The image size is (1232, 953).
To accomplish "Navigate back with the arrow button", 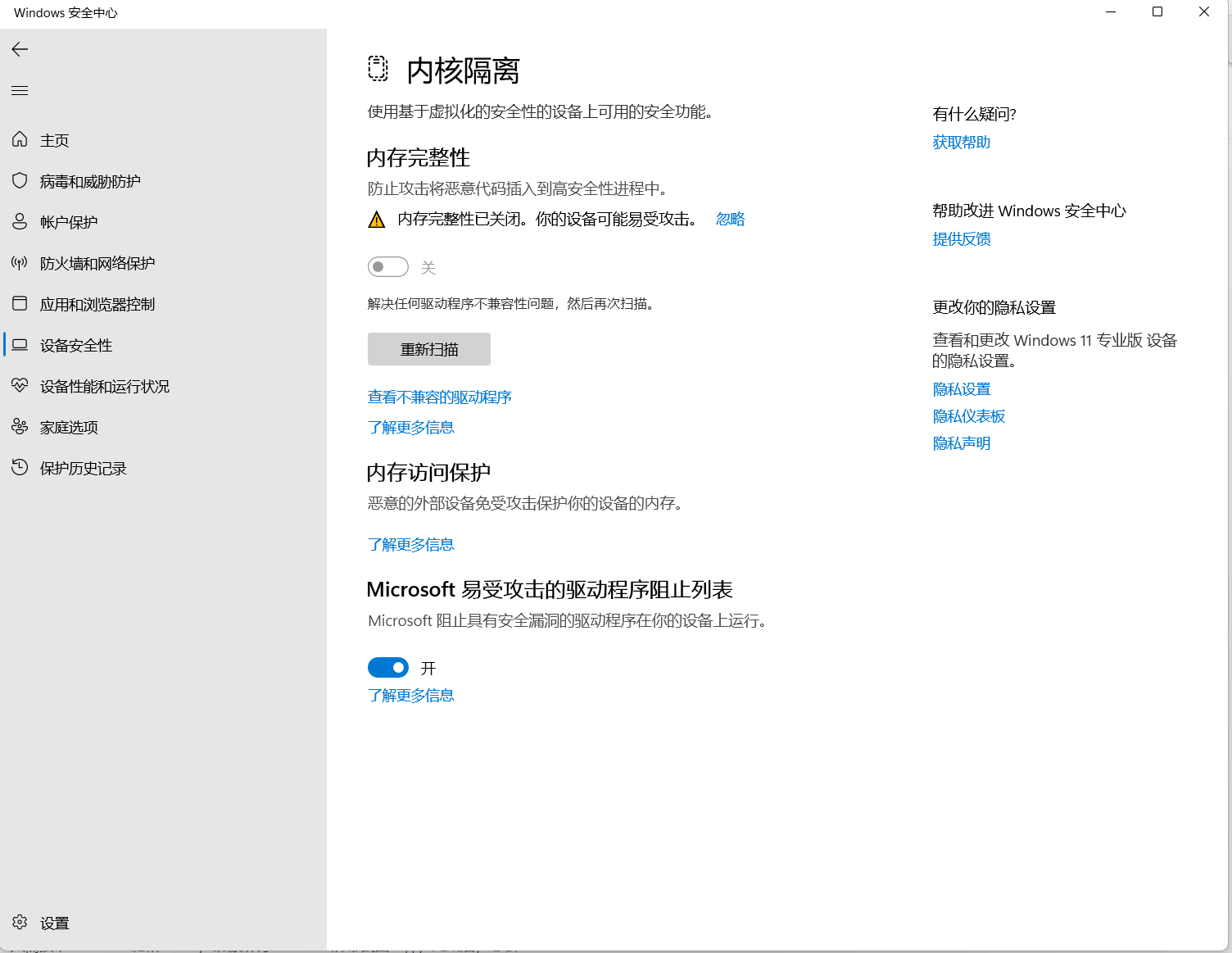I will [20, 49].
